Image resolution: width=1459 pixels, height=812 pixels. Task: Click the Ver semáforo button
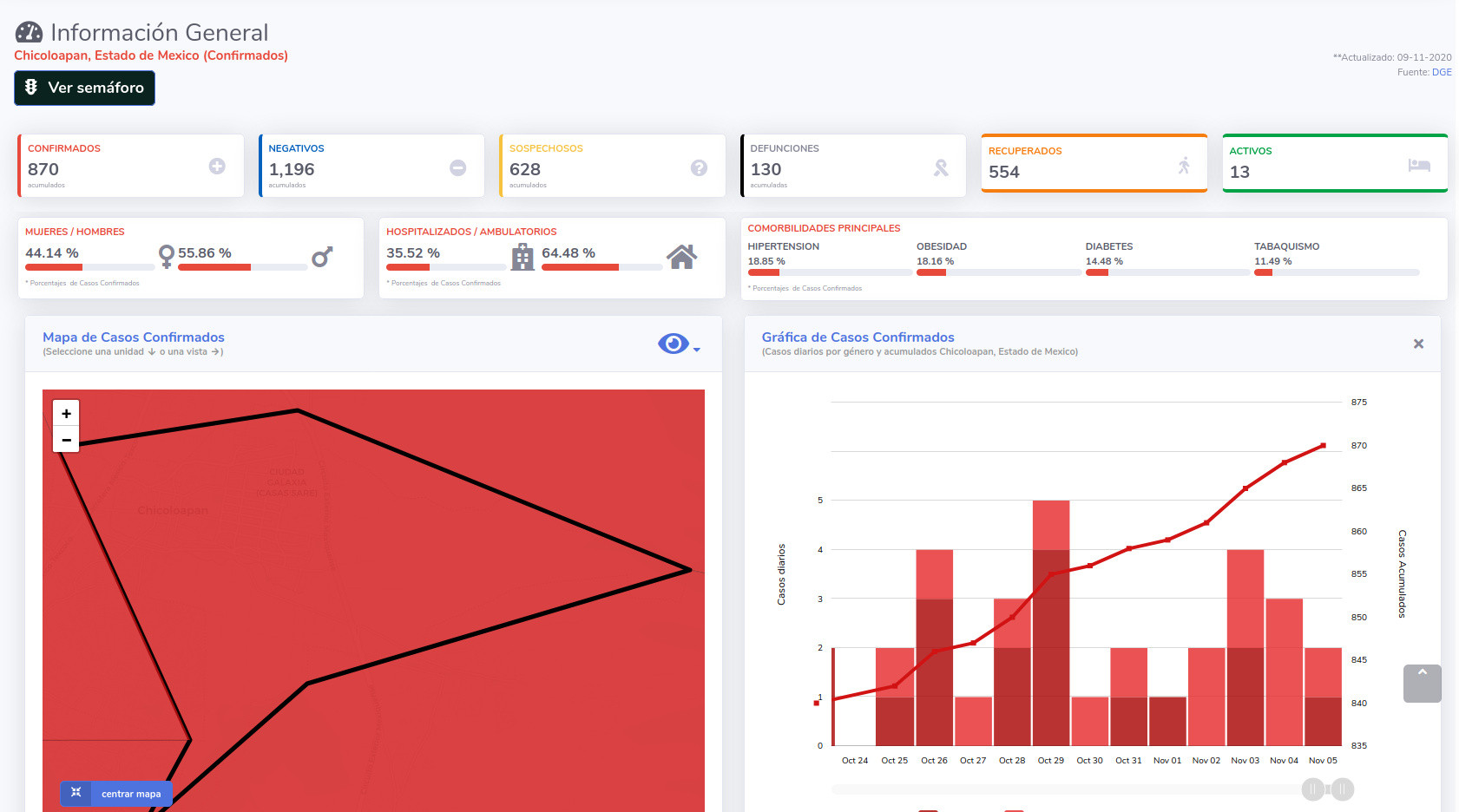point(84,88)
